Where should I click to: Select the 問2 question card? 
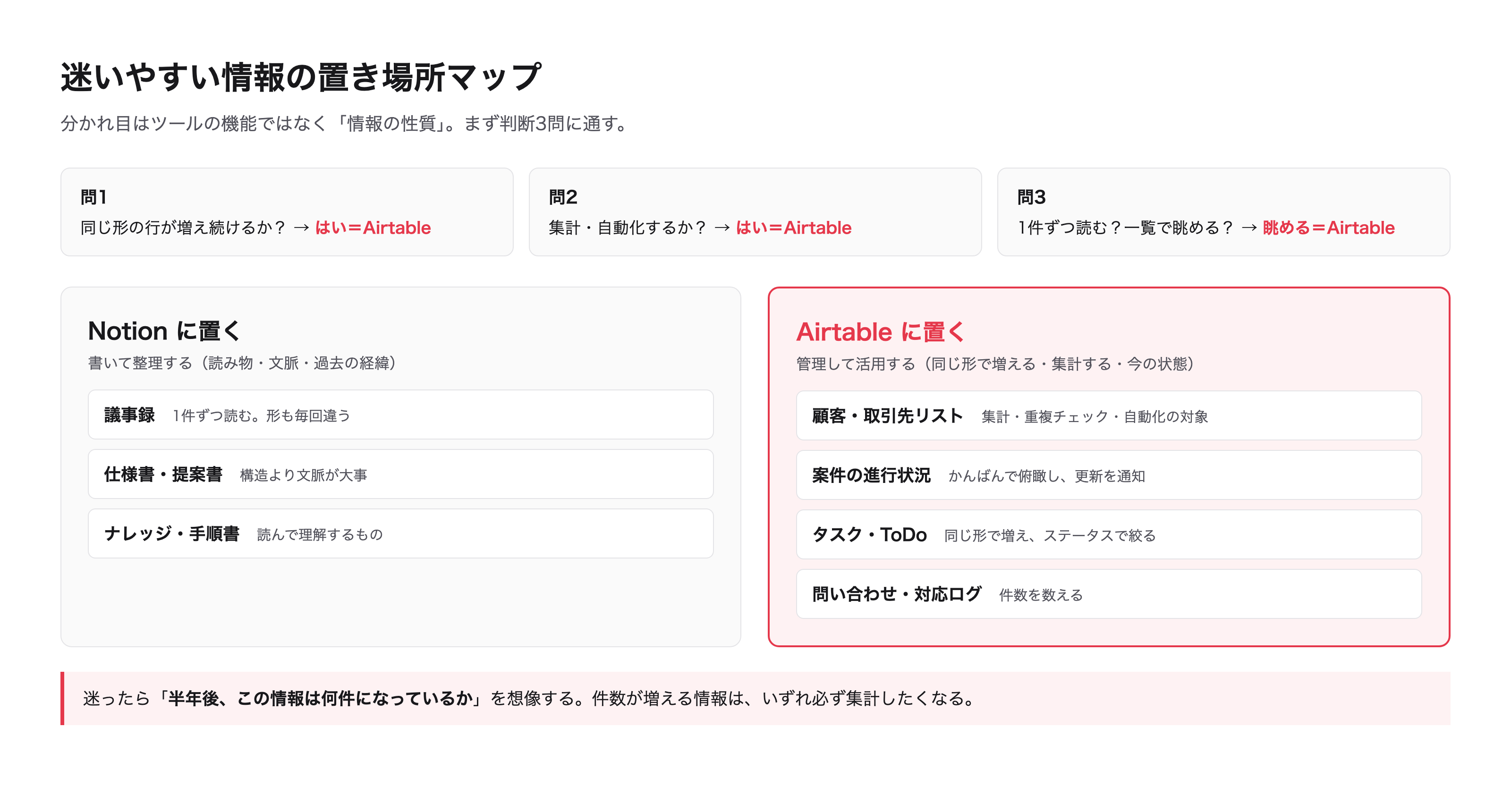755,211
